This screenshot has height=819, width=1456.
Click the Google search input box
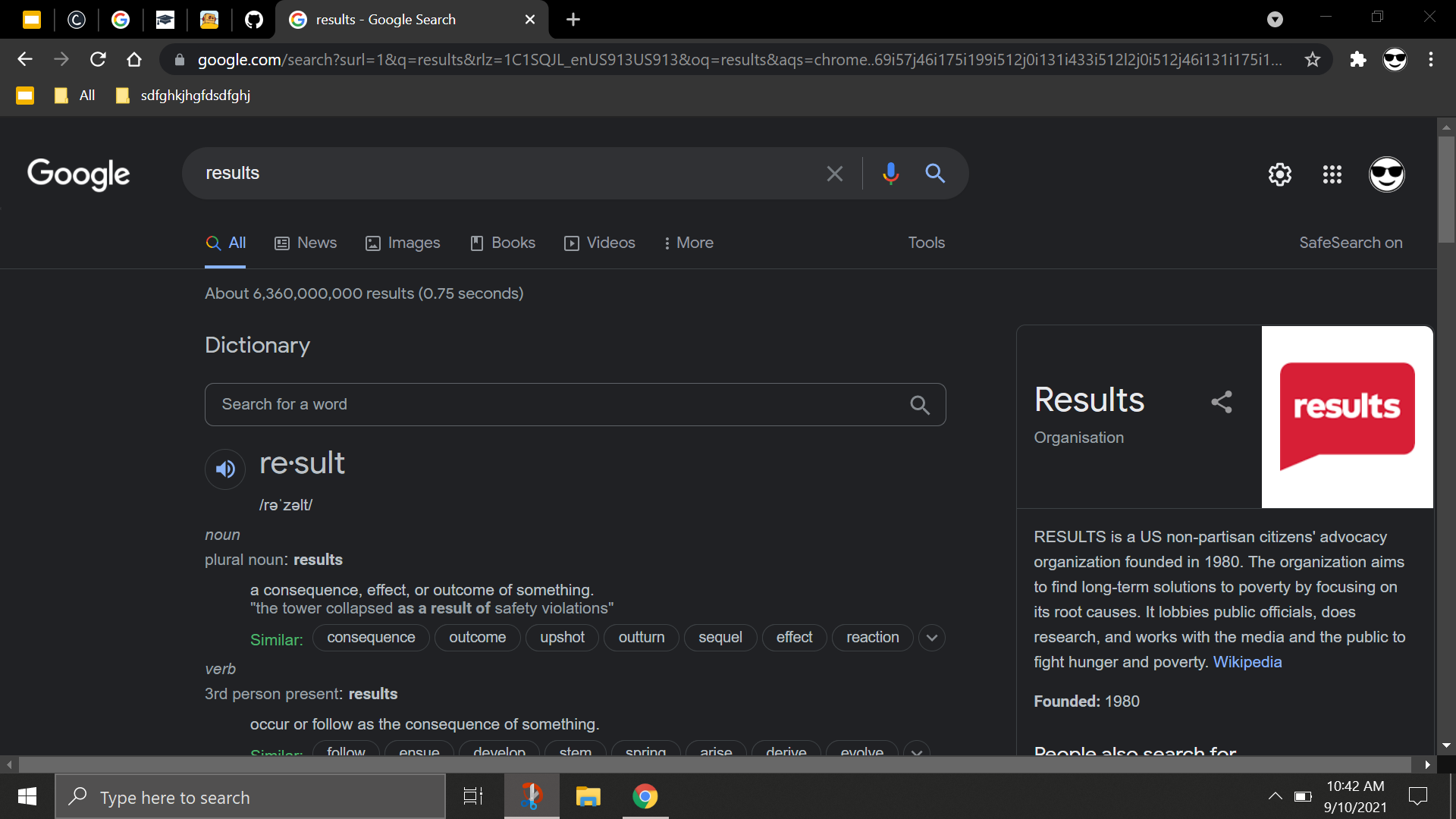(x=508, y=174)
